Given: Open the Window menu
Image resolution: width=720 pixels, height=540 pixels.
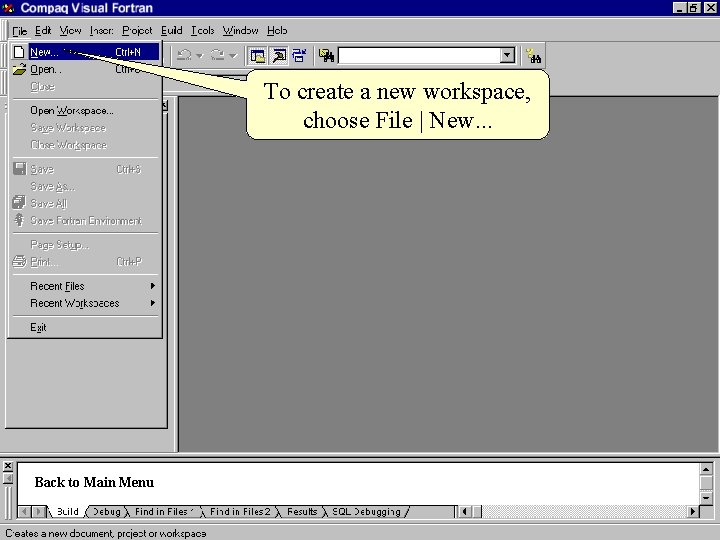Looking at the screenshot, I should (240, 31).
